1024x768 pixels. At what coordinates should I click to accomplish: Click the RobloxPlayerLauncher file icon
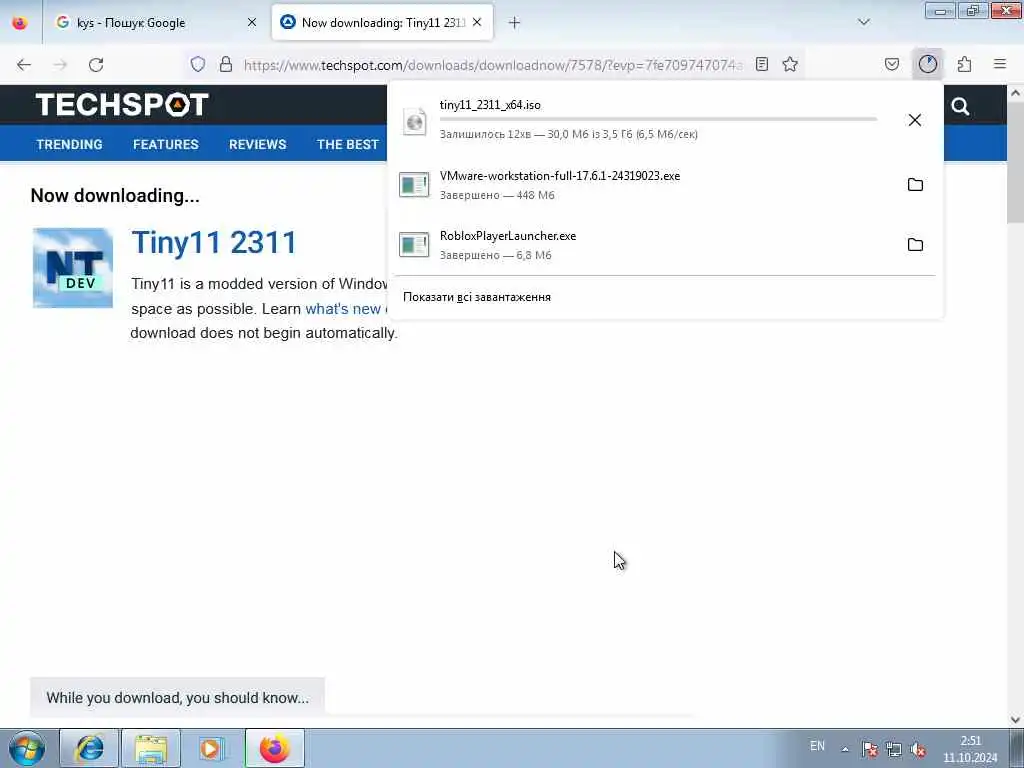coord(414,245)
